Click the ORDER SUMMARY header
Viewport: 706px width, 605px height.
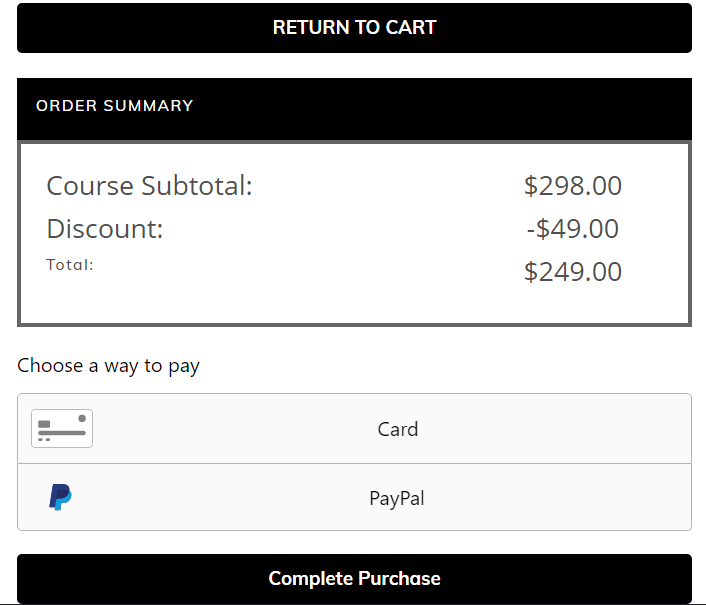pyautogui.click(x=114, y=105)
